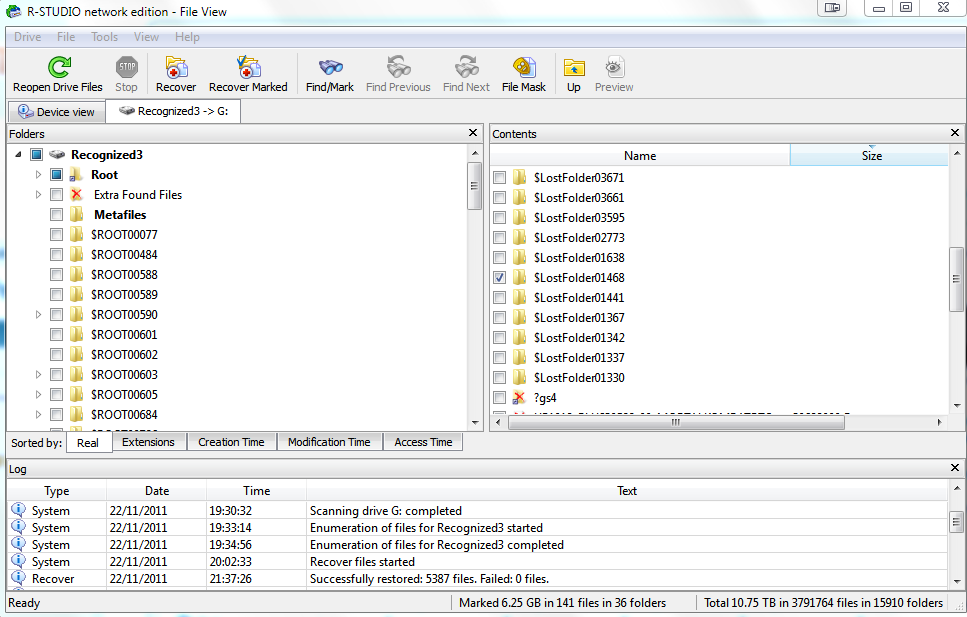The width and height of the screenshot is (967, 617).
Task: Click the Preview eye icon
Action: click(x=614, y=67)
